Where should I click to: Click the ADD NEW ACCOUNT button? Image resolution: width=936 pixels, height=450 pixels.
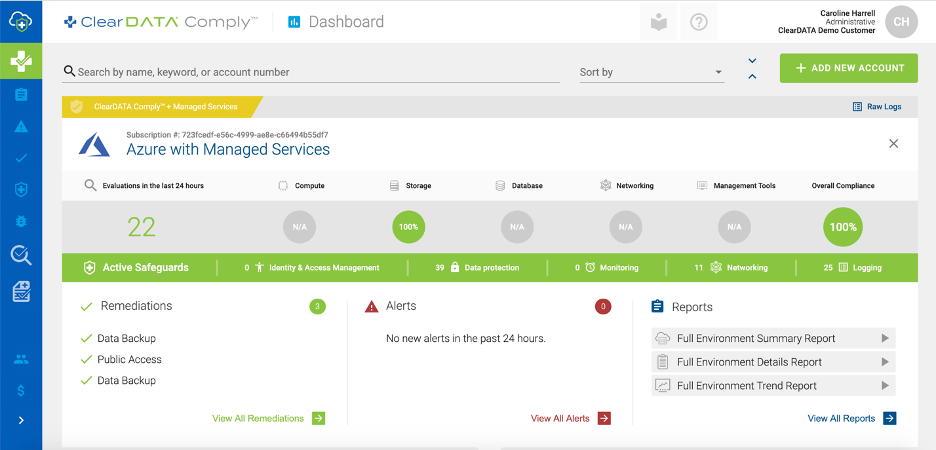tap(849, 68)
